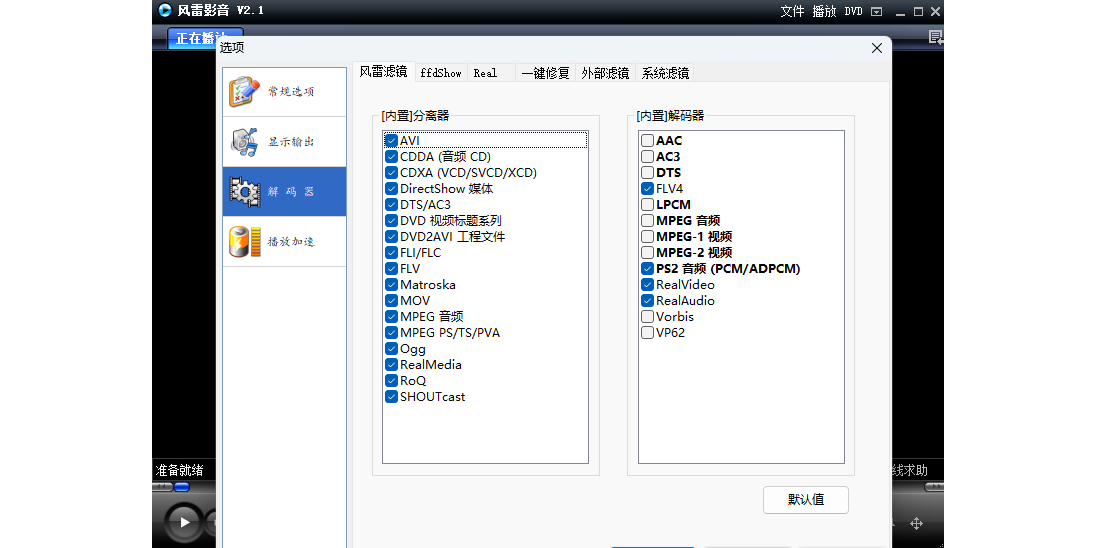Open the 播放加速 battery icon section
This screenshot has width=1096, height=548.
pos(244,241)
